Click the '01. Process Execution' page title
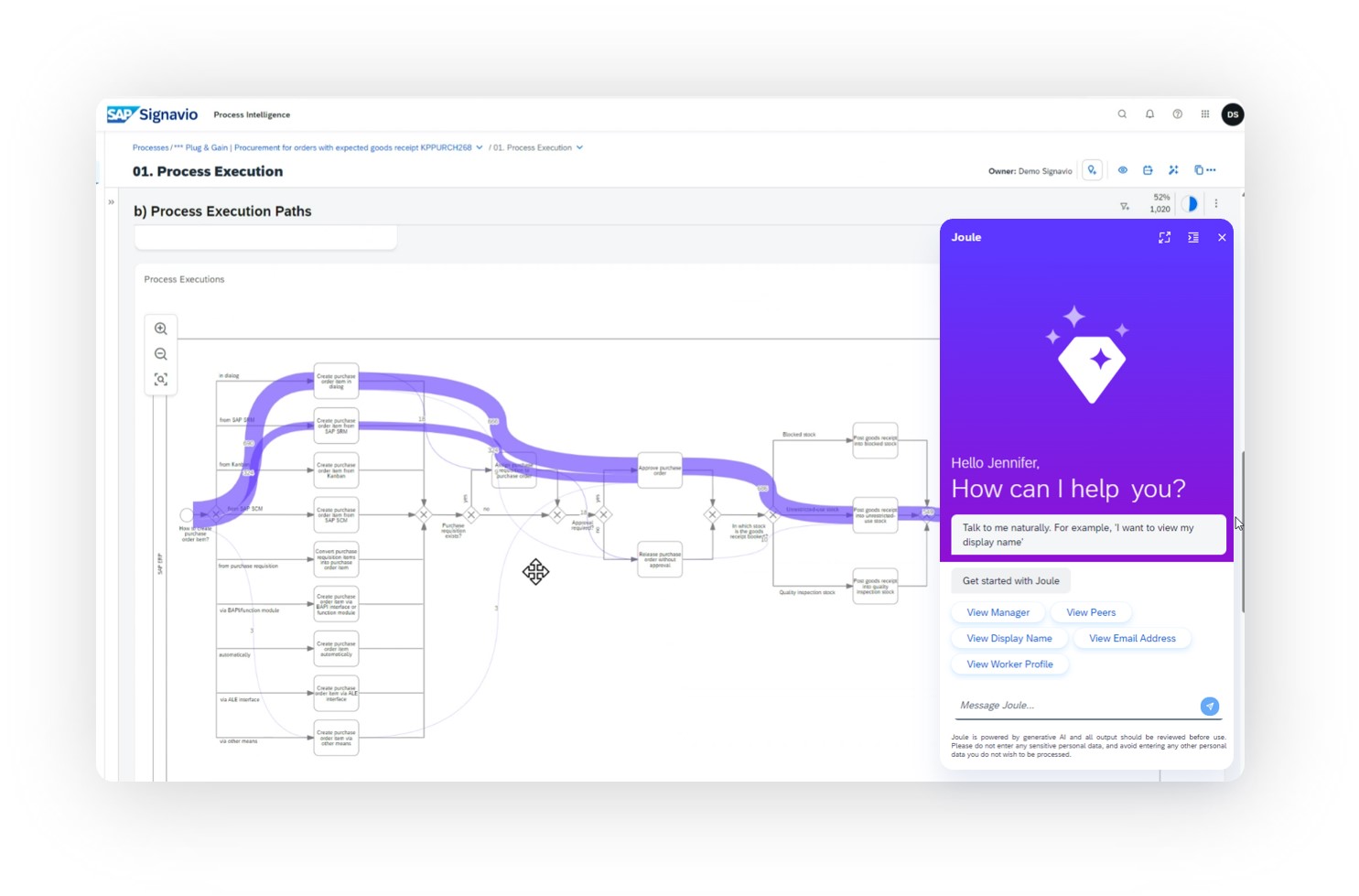 208,171
